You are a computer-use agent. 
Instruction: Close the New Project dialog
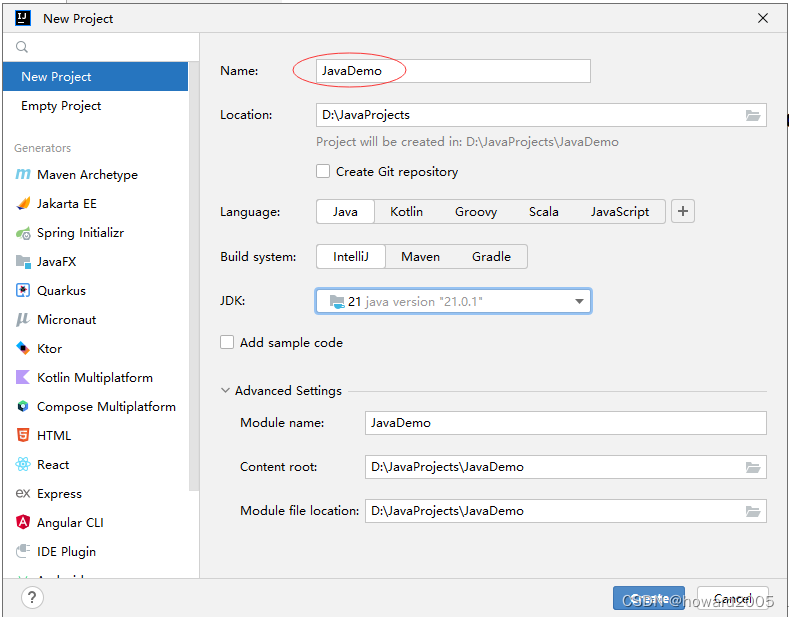point(763,18)
